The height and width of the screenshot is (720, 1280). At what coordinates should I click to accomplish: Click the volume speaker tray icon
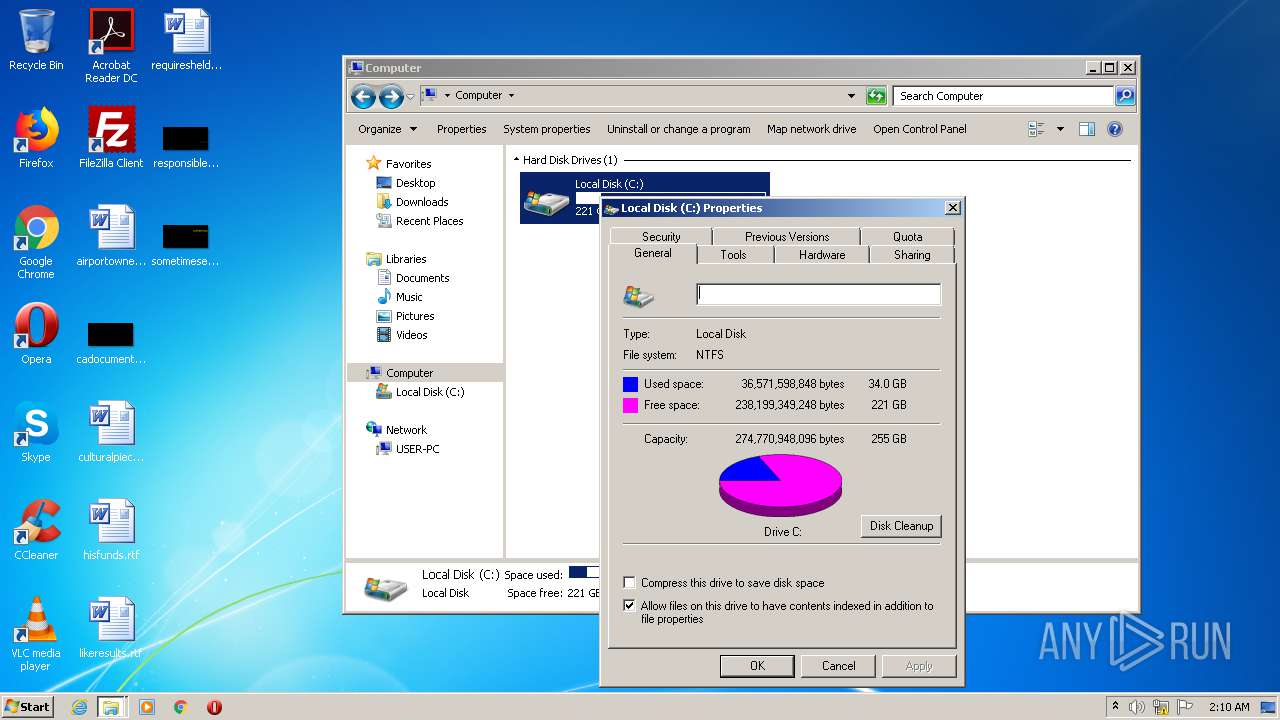(1137, 707)
